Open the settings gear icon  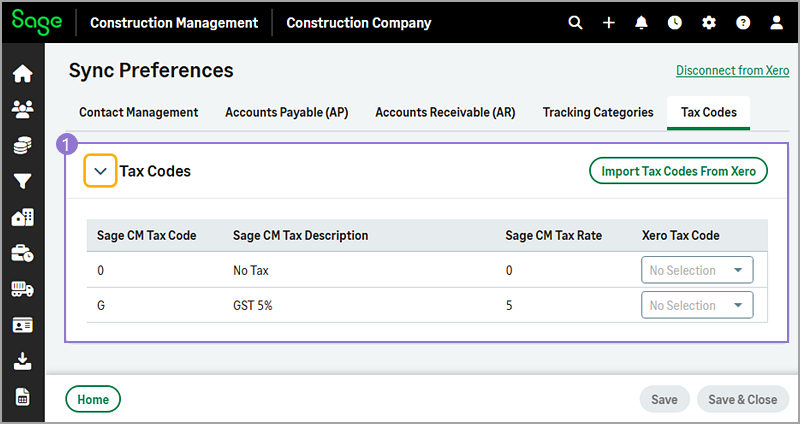pos(709,23)
